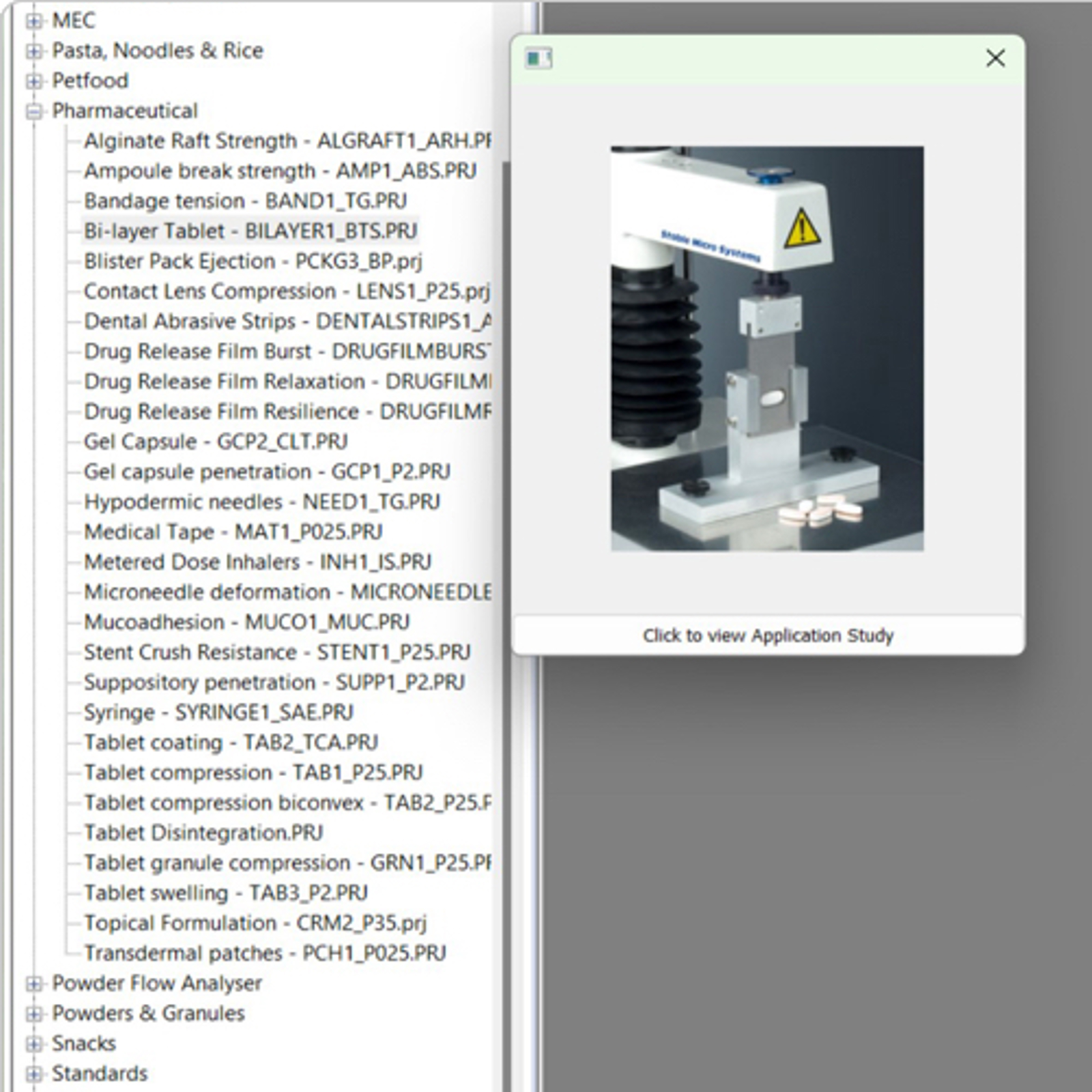
Task: Close the Application Study popup
Action: 997,59
